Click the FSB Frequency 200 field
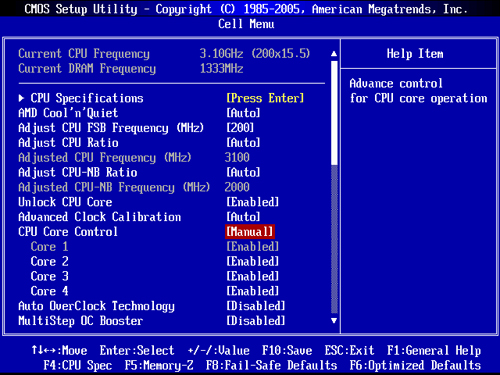Screen dimensions: 500x375 [240, 128]
